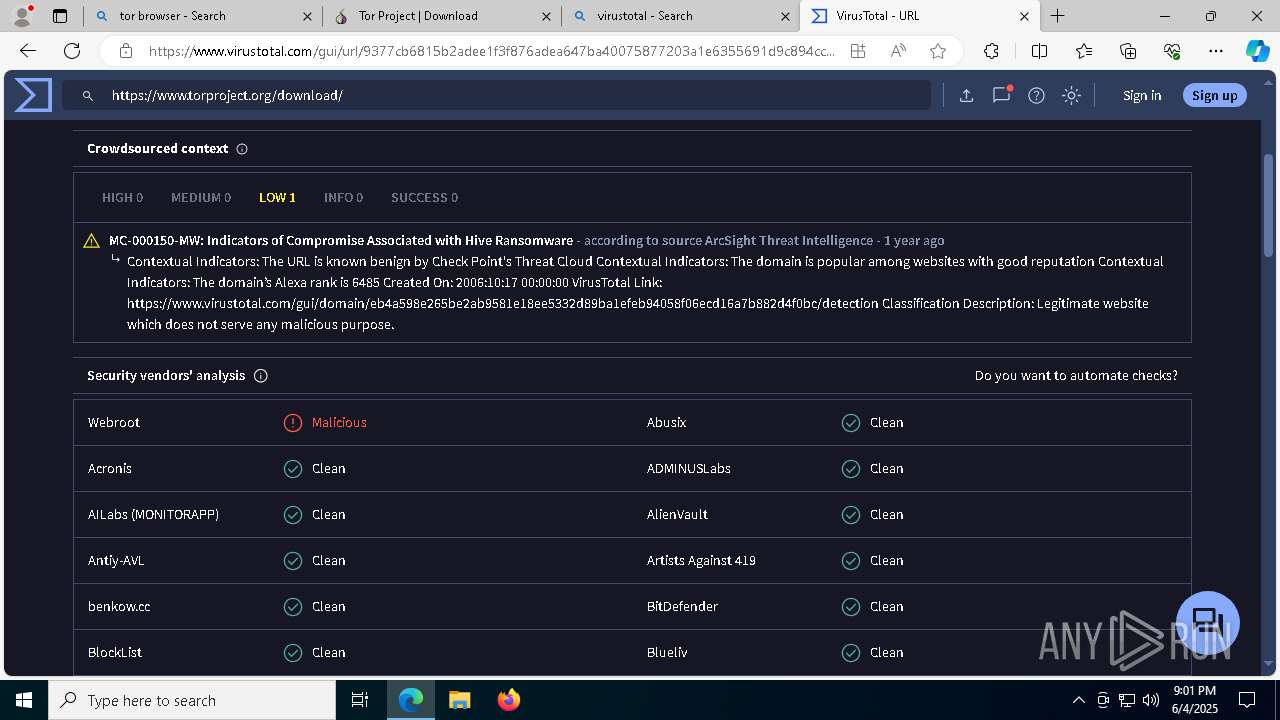Open the help question mark icon

coord(1036,95)
